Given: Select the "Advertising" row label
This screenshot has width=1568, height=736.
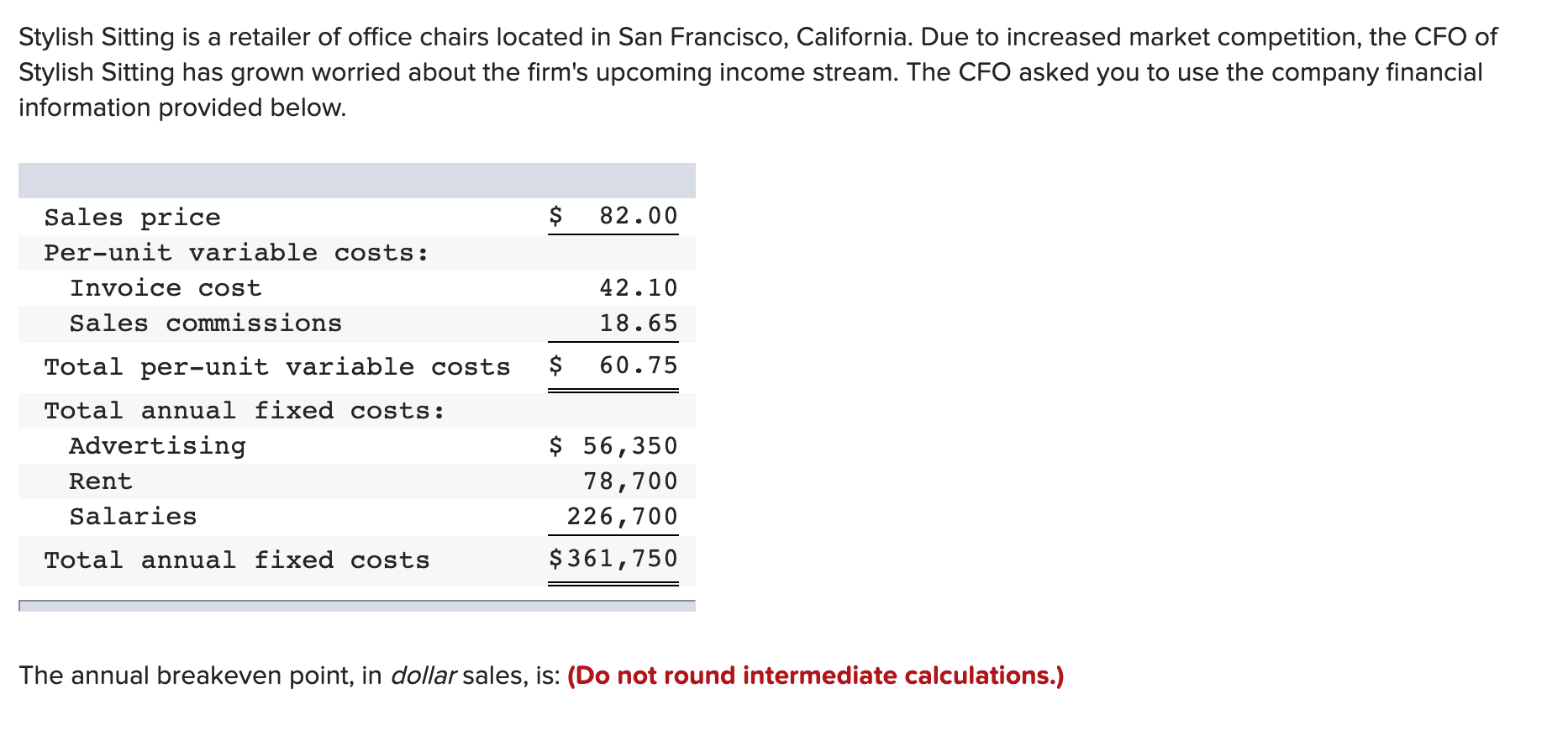Looking at the screenshot, I should pos(157,446).
